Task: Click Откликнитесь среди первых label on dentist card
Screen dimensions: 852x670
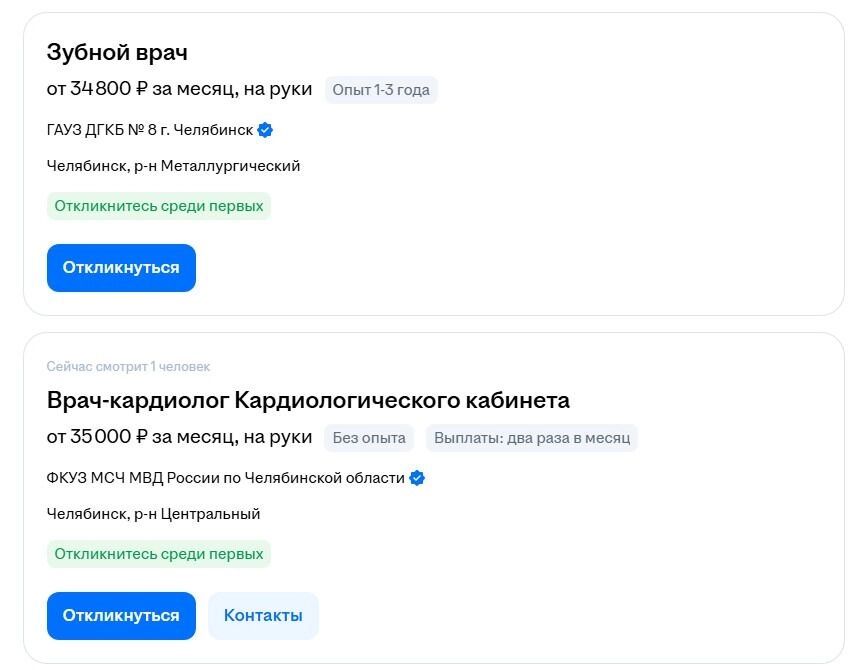Action: pyautogui.click(x=159, y=206)
